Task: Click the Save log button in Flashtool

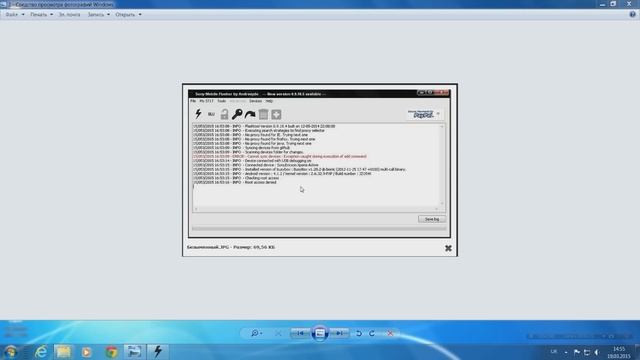Action: [x=432, y=219]
